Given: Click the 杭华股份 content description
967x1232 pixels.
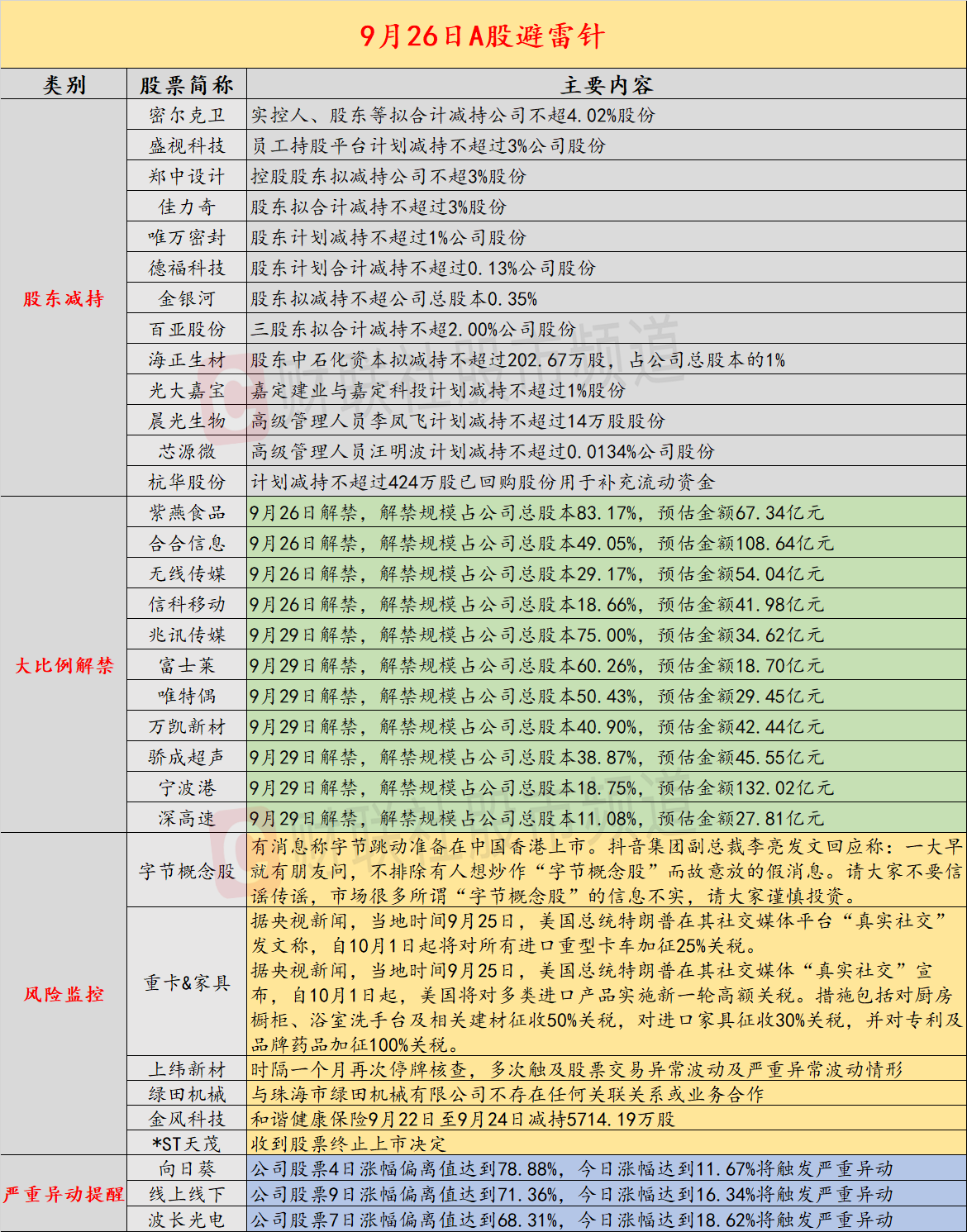Looking at the screenshot, I should tap(483, 482).
